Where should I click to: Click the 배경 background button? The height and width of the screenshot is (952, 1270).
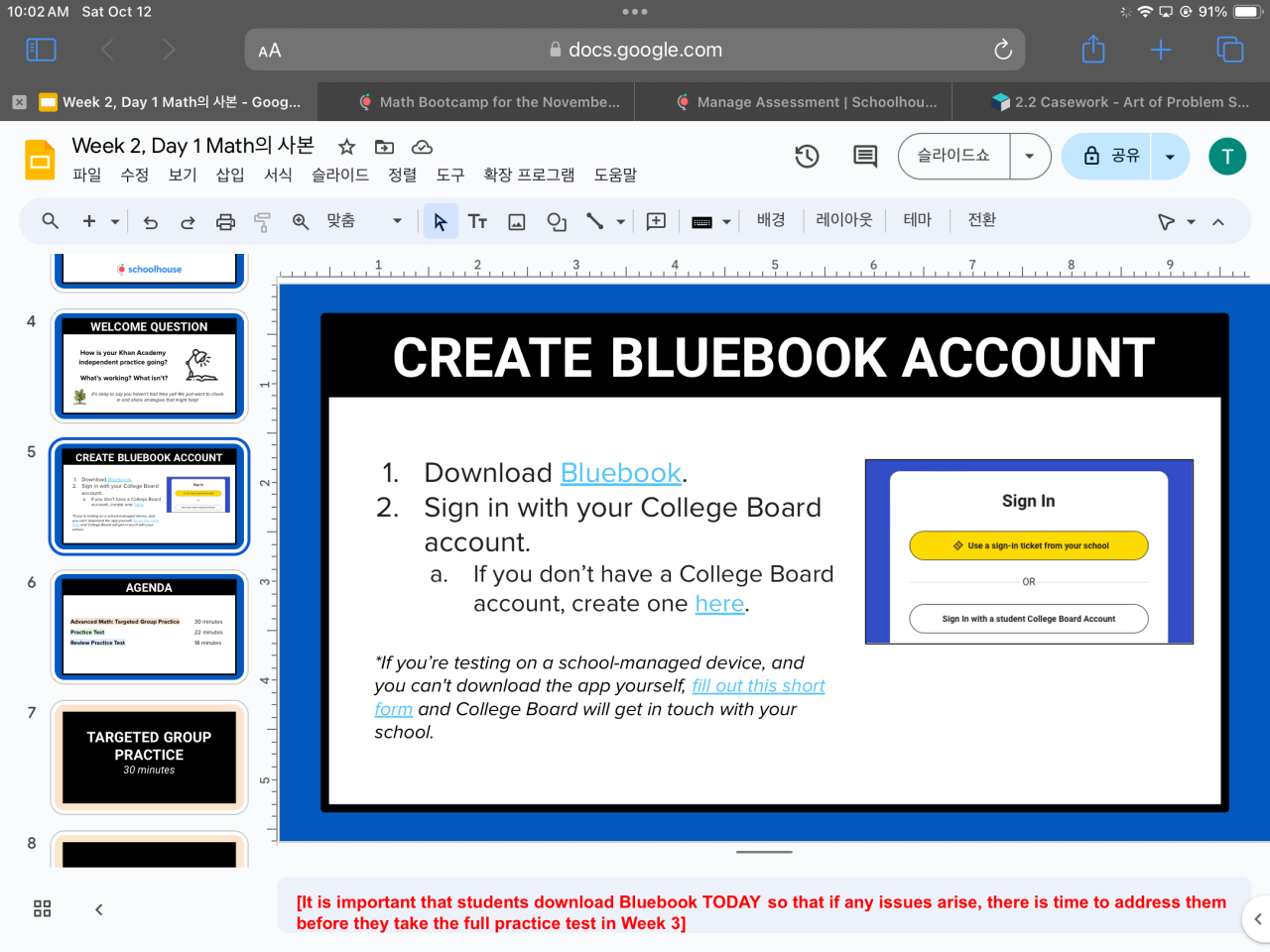point(771,220)
